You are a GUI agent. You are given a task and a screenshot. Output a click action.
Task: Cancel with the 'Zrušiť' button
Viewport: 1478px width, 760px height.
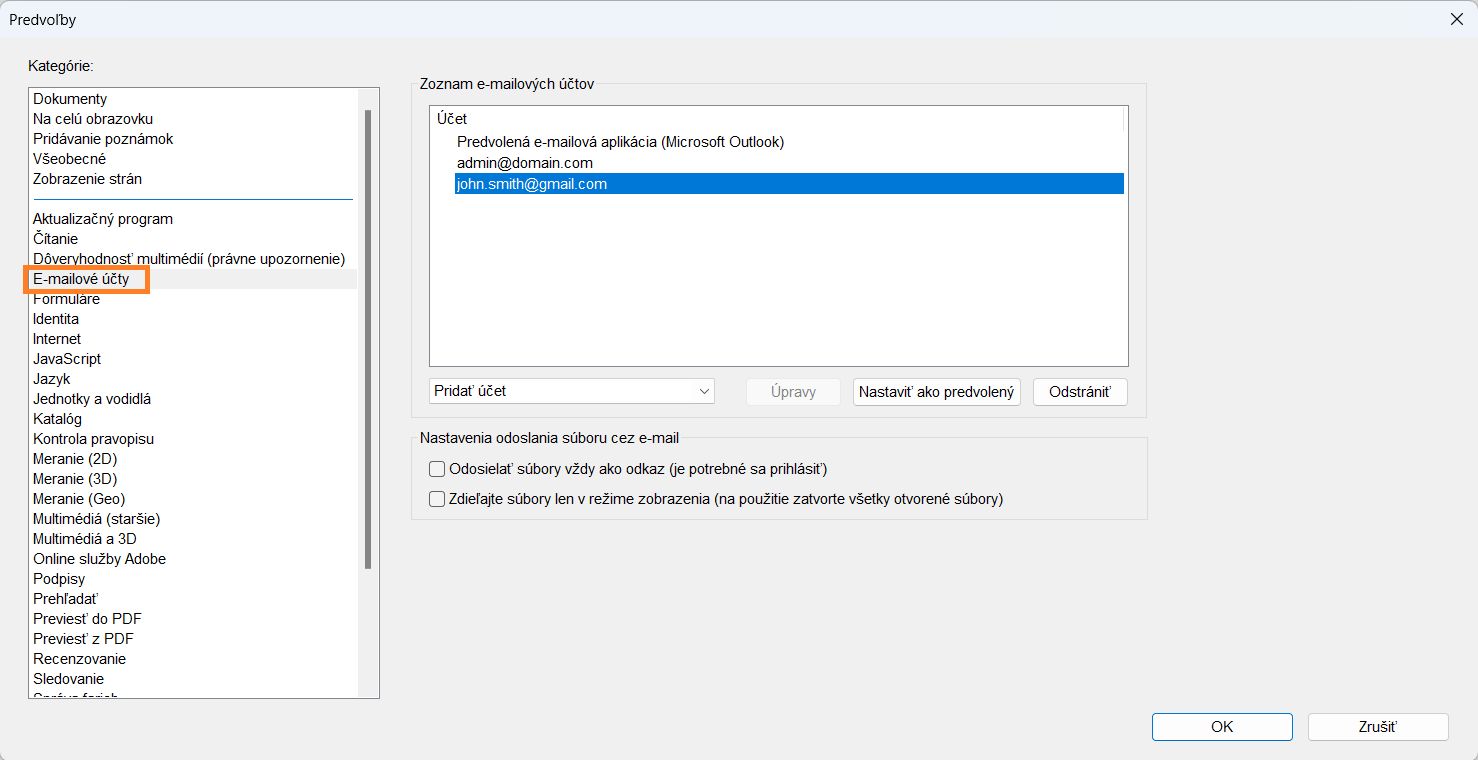click(1377, 727)
